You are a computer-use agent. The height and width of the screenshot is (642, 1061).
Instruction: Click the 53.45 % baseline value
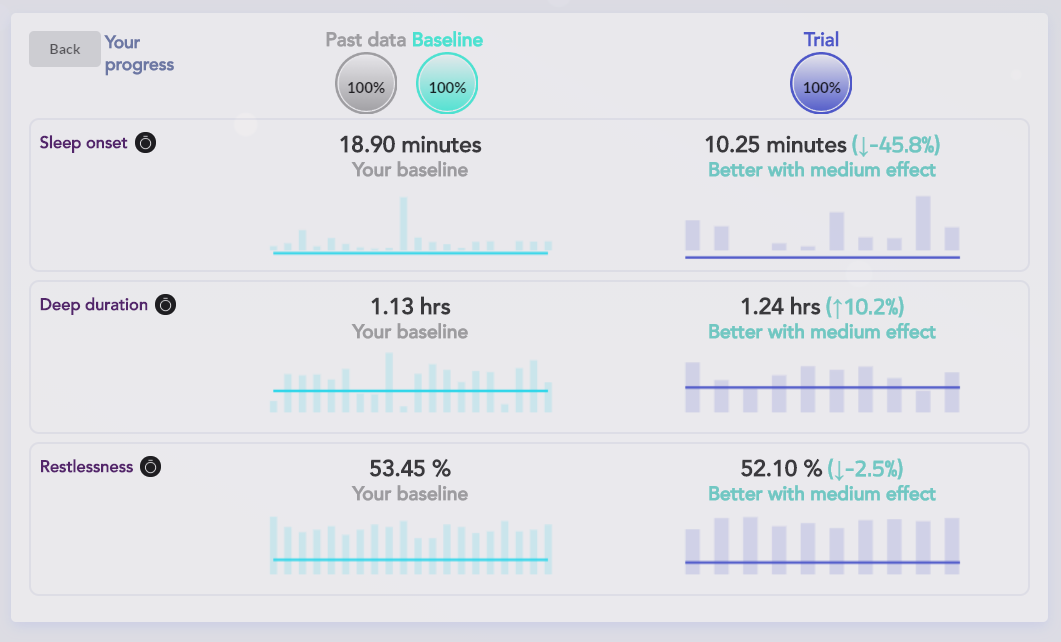coord(410,468)
